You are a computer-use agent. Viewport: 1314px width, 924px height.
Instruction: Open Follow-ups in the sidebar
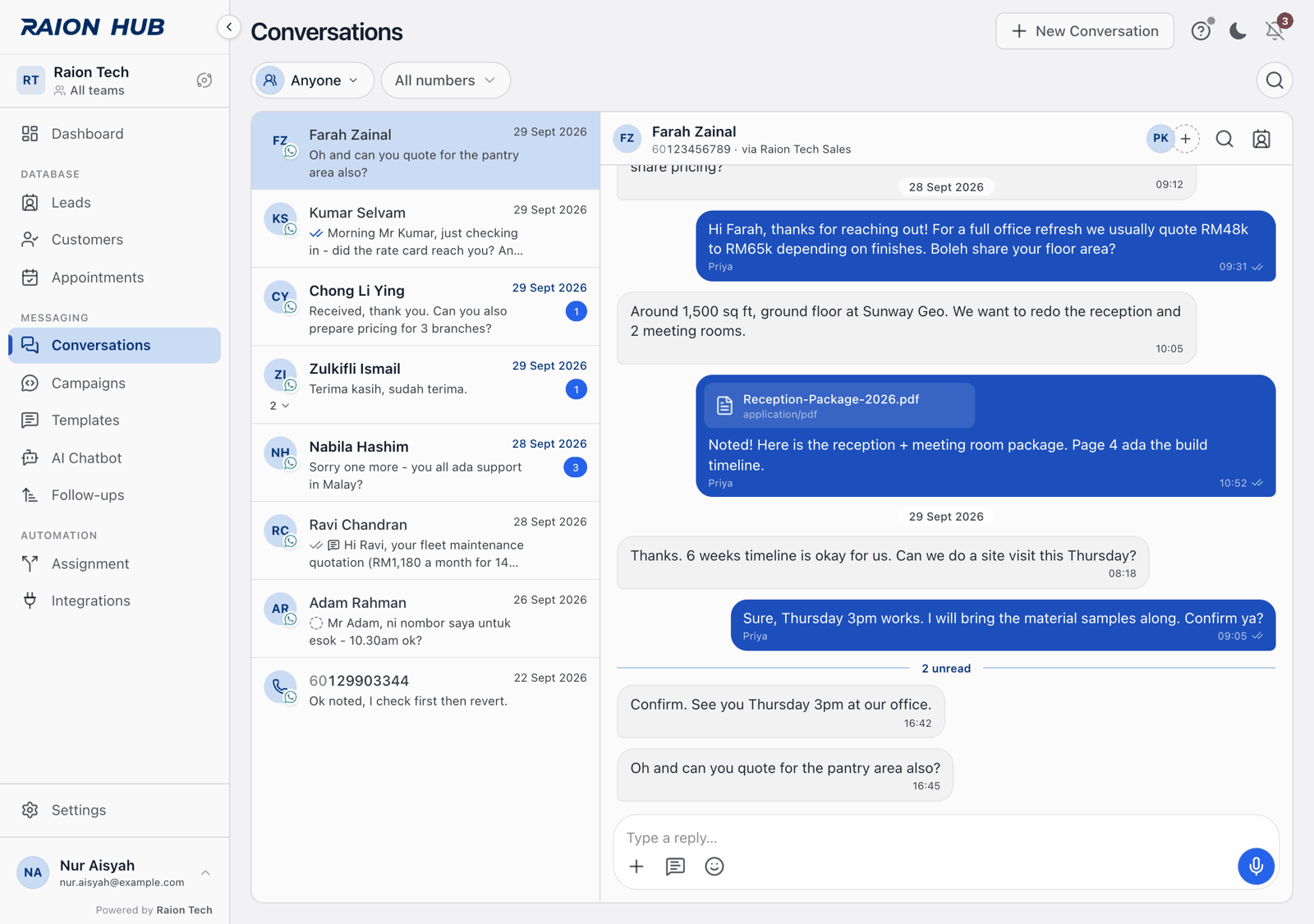point(115,495)
